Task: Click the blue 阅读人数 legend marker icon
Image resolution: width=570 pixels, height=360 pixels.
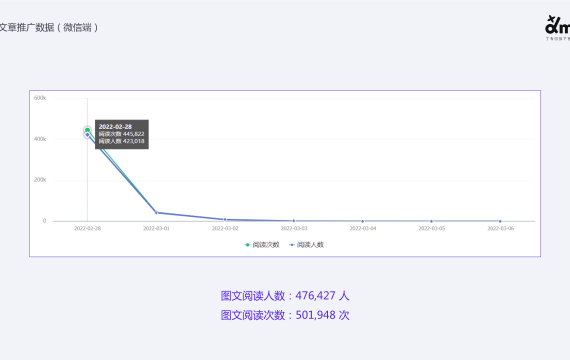Action: [292, 245]
